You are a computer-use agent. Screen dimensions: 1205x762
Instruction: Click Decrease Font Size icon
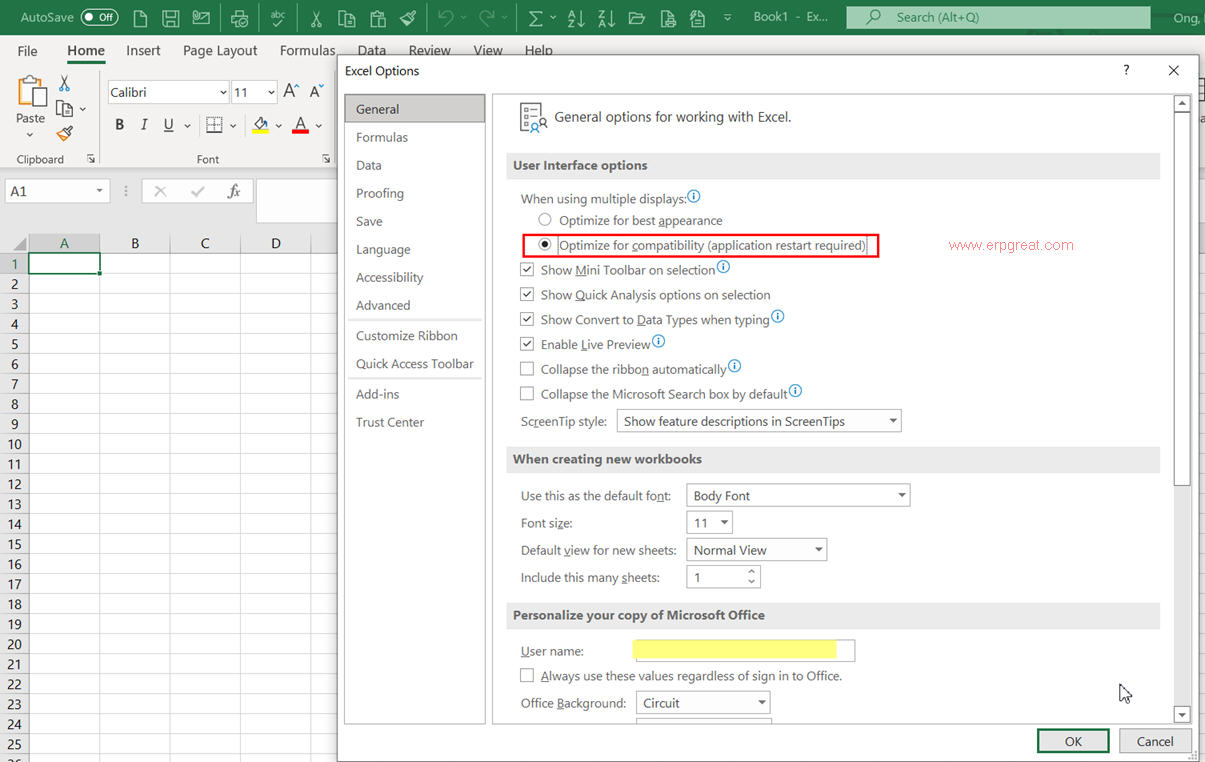[316, 91]
